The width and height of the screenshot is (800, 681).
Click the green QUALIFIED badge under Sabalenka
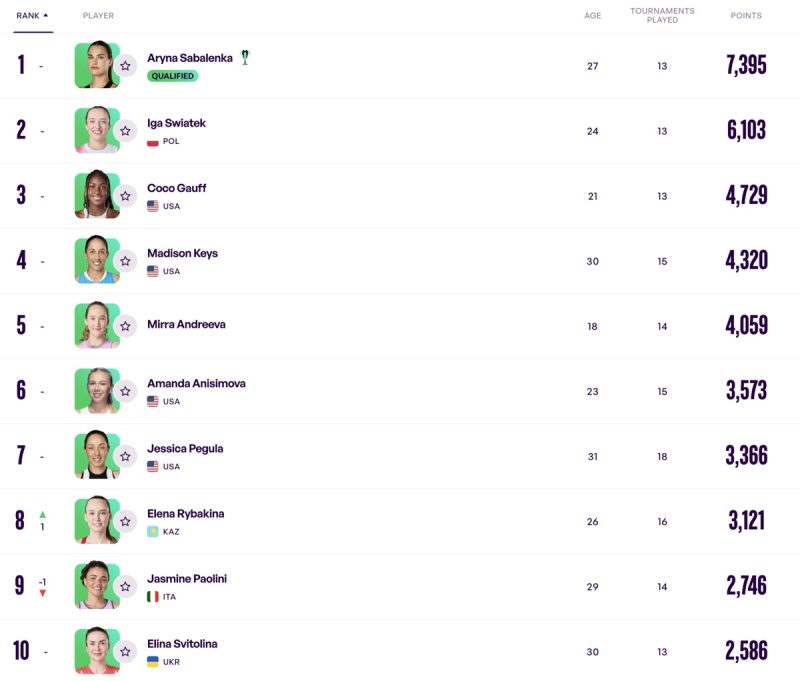(172, 76)
